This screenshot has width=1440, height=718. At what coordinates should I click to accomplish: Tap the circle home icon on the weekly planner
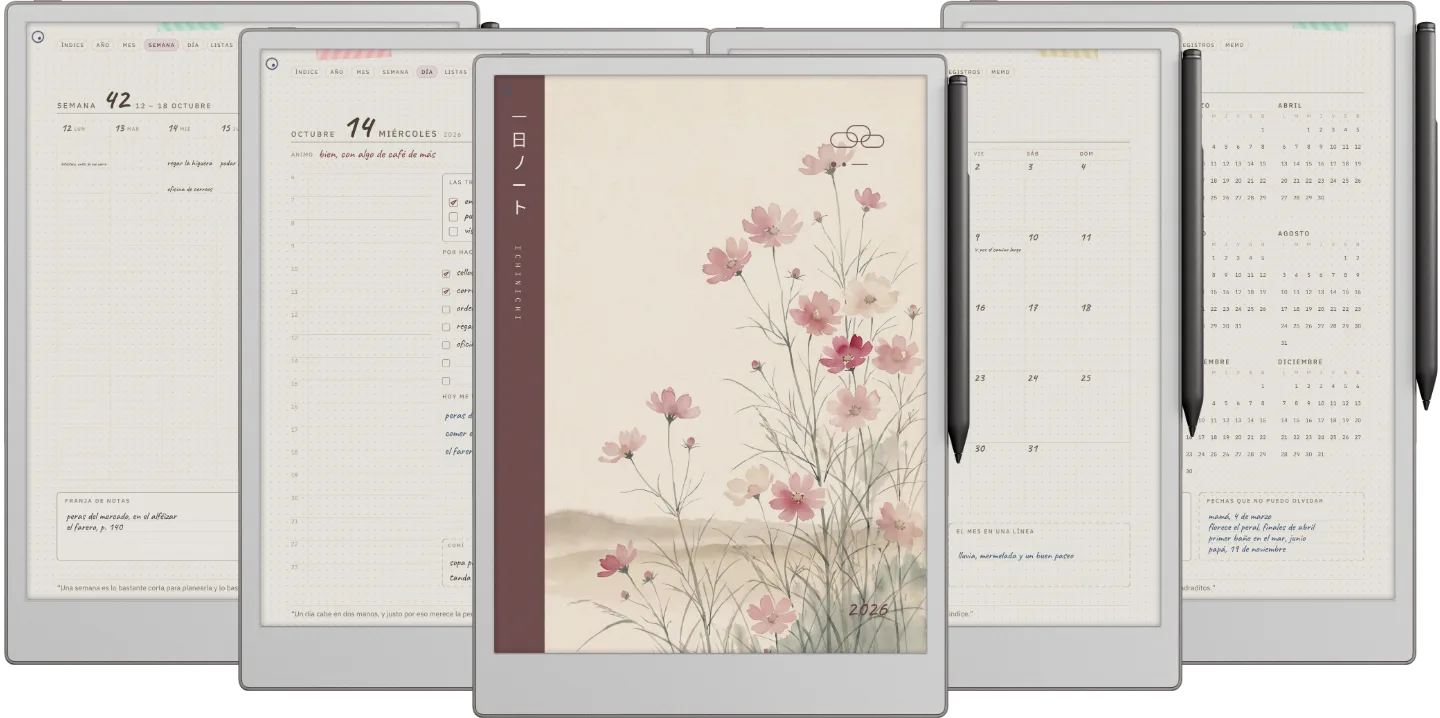38,37
